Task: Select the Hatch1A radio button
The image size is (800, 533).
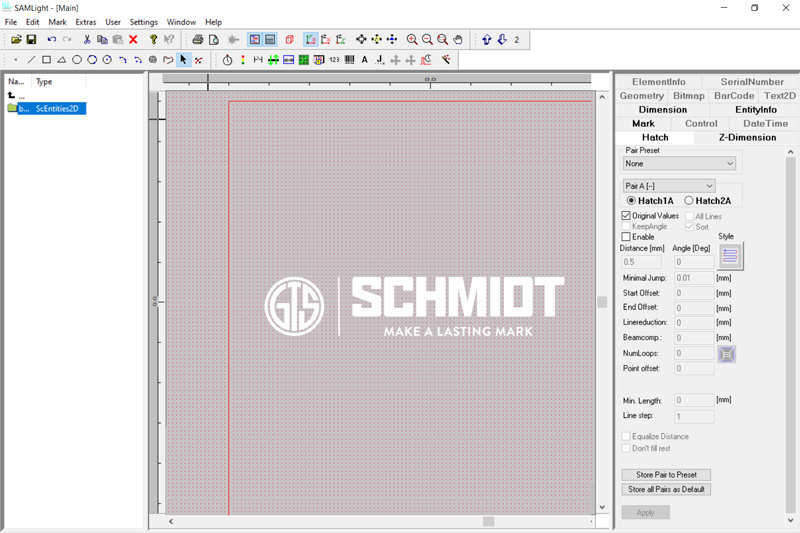Action: (x=631, y=200)
